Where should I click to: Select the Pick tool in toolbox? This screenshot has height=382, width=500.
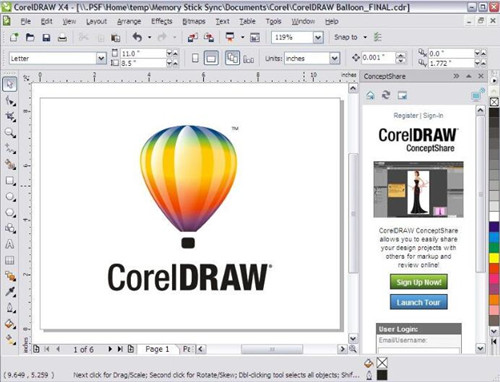coord(10,84)
